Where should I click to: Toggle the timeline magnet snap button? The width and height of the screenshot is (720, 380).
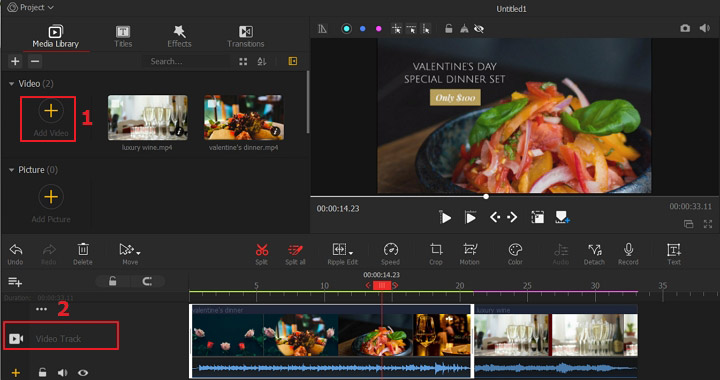point(147,281)
